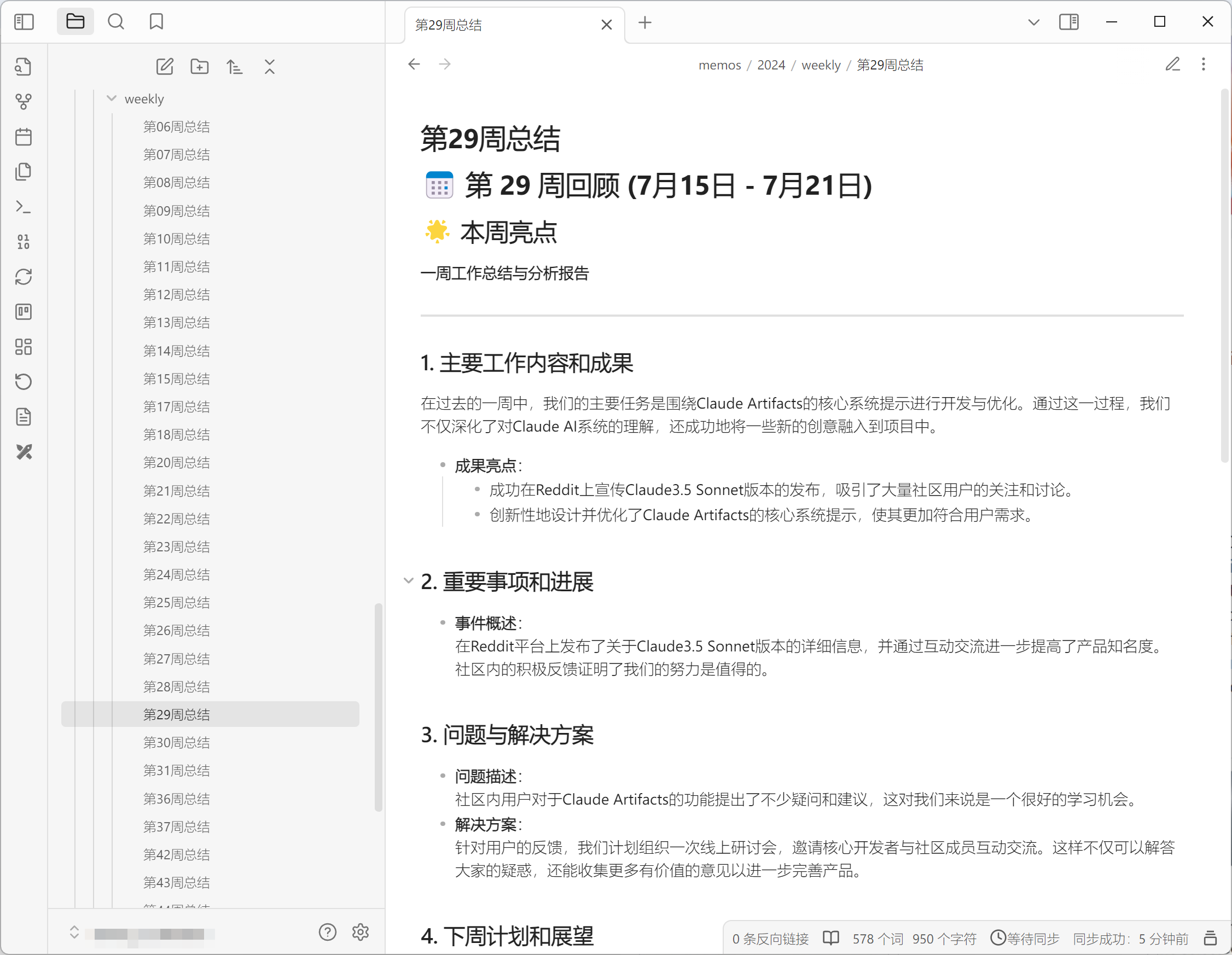
Task: Navigate to memos in the breadcrumb
Action: tap(719, 65)
